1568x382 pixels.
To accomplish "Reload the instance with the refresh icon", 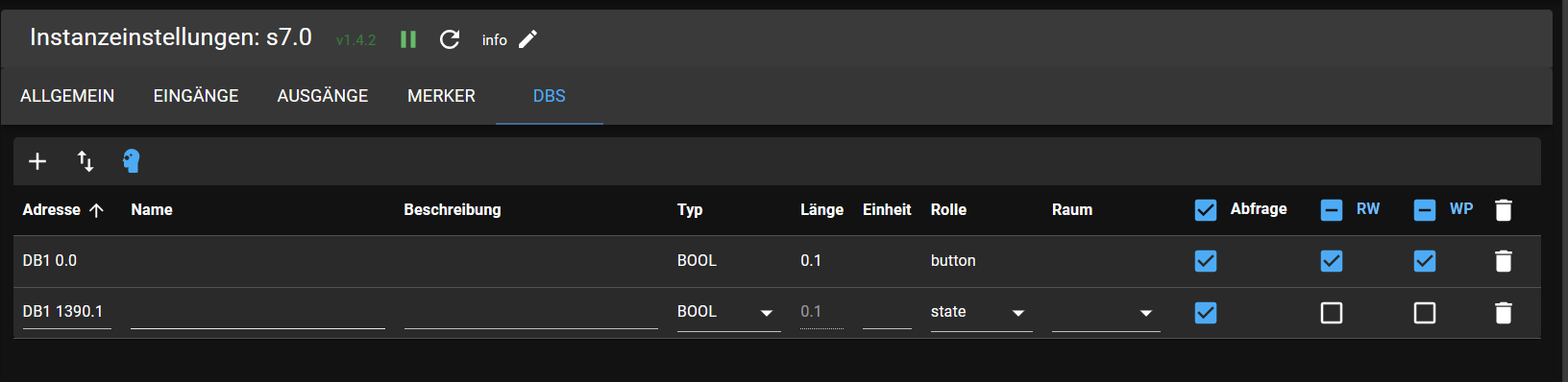I will 450,39.
